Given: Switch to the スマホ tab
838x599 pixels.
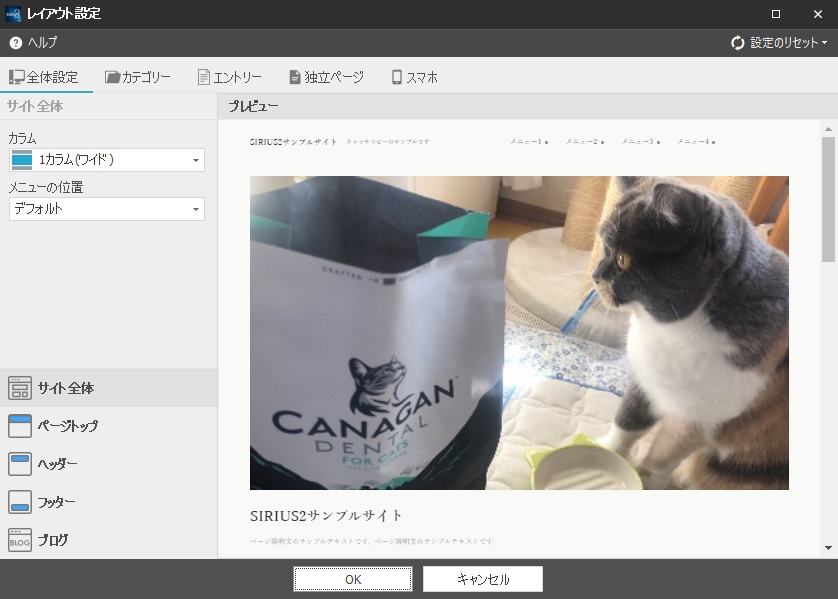Looking at the screenshot, I should pyautogui.click(x=415, y=77).
